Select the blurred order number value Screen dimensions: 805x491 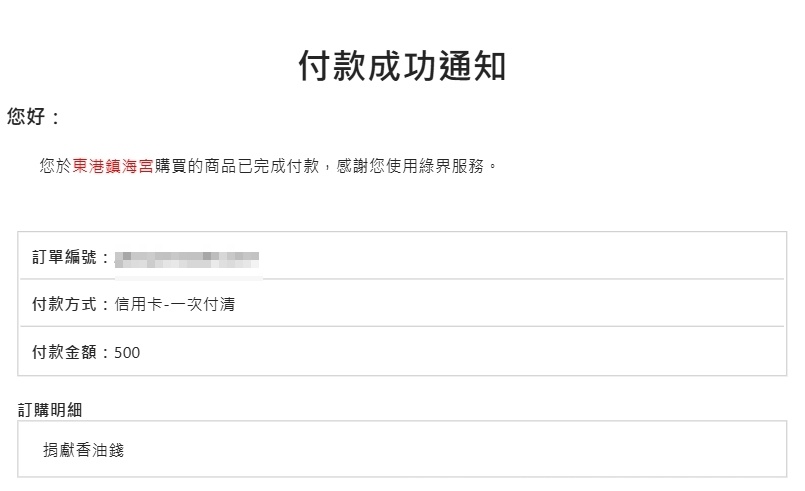tap(187, 259)
